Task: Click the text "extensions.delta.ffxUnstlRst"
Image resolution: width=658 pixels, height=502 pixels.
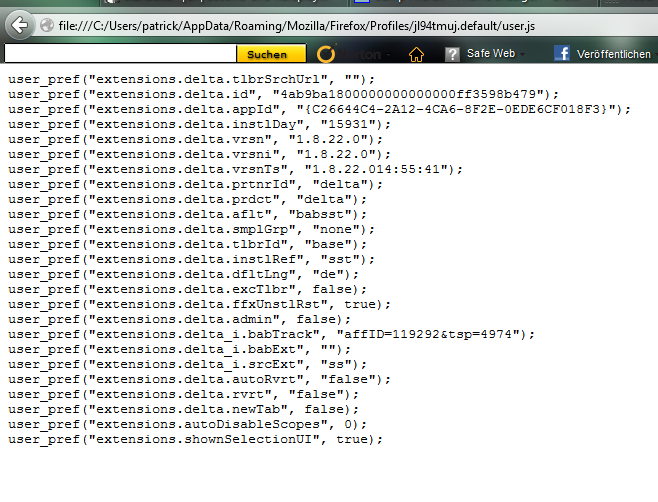Action: point(209,304)
